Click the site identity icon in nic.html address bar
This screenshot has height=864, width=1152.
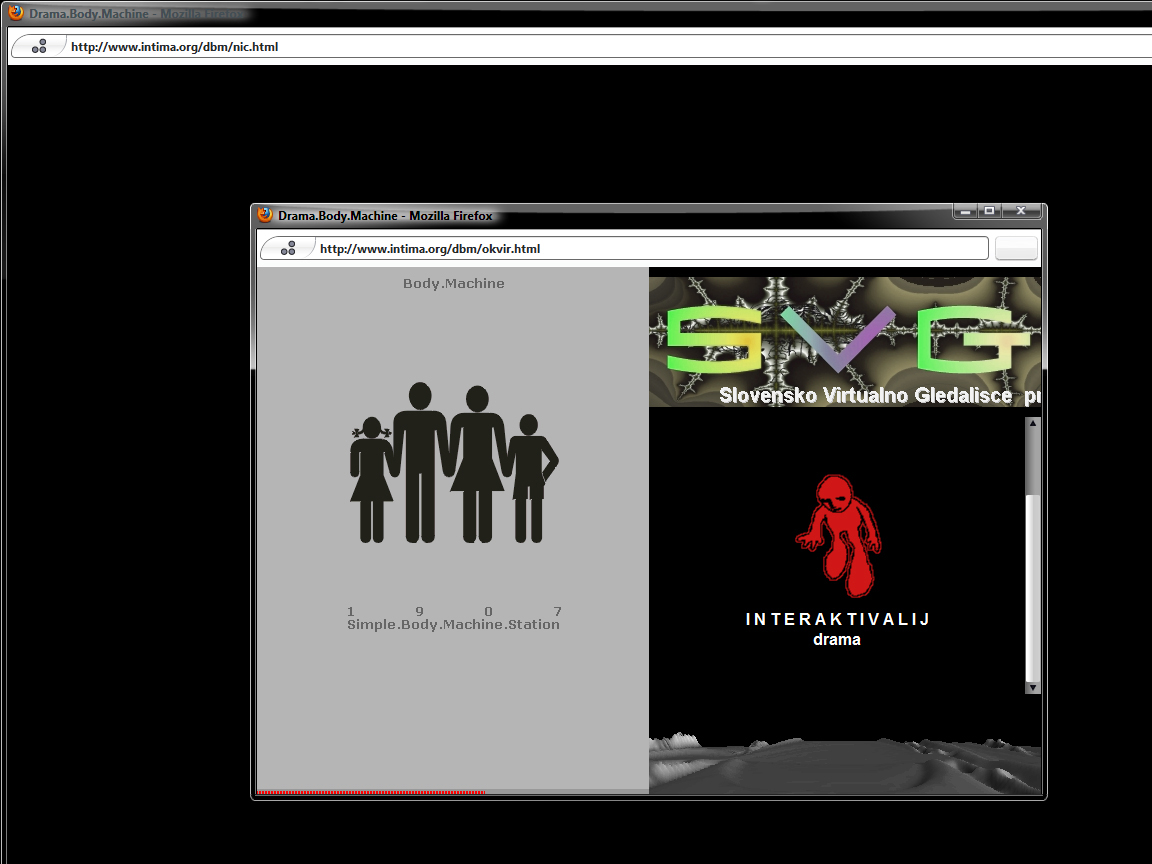pos(39,46)
